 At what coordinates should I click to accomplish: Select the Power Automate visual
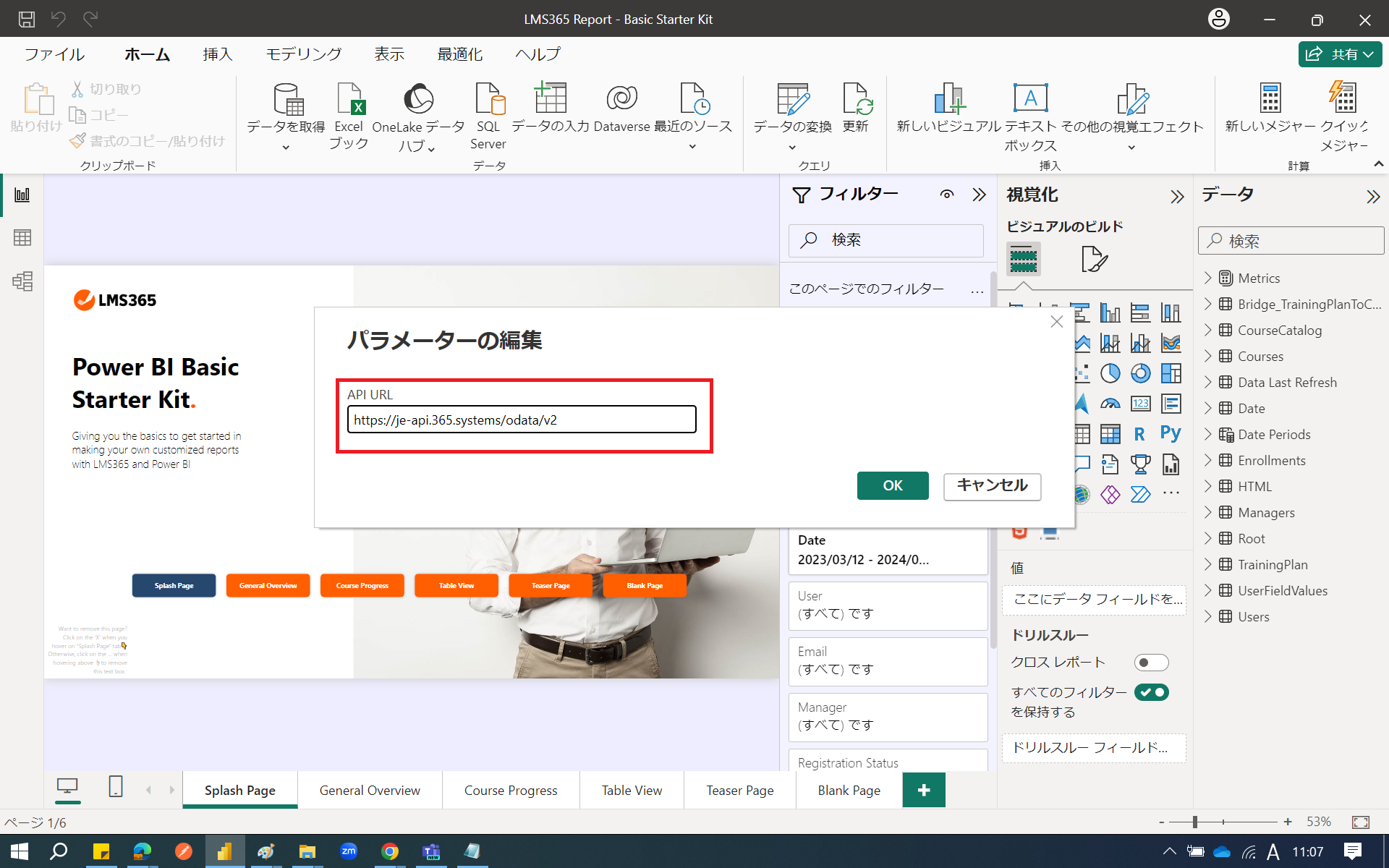click(x=1141, y=495)
